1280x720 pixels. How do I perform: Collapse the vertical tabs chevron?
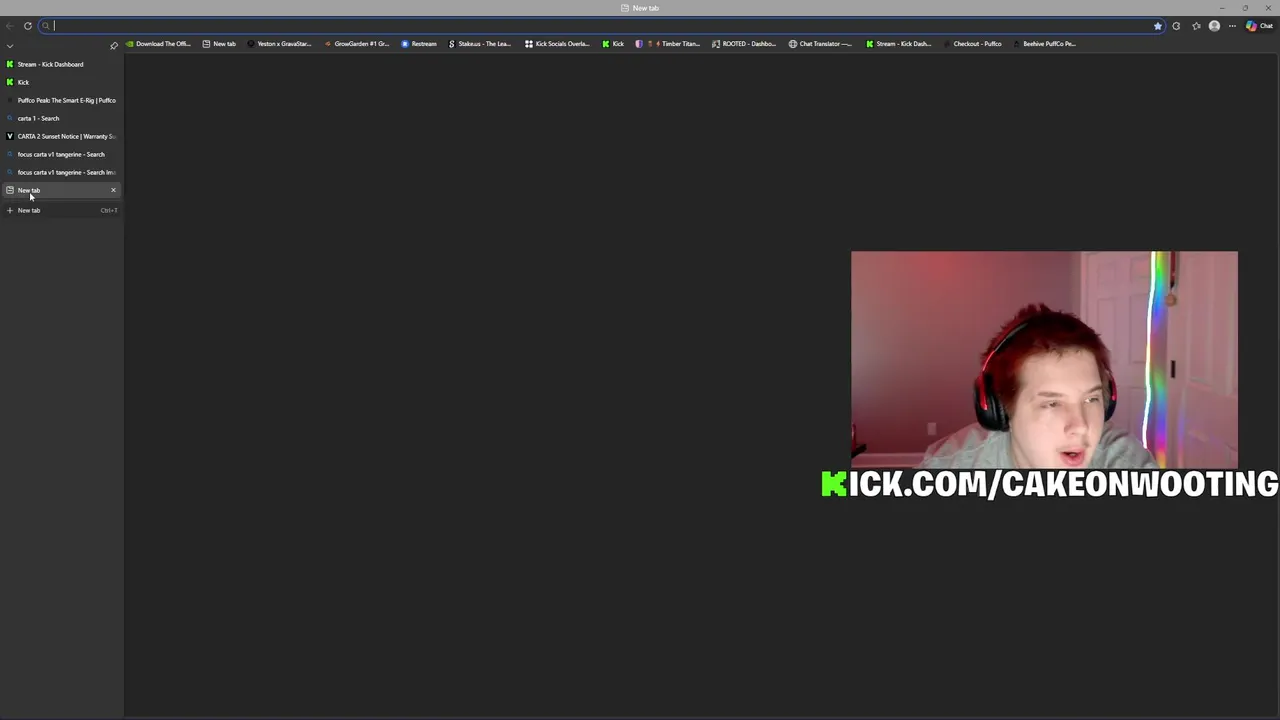(10, 46)
